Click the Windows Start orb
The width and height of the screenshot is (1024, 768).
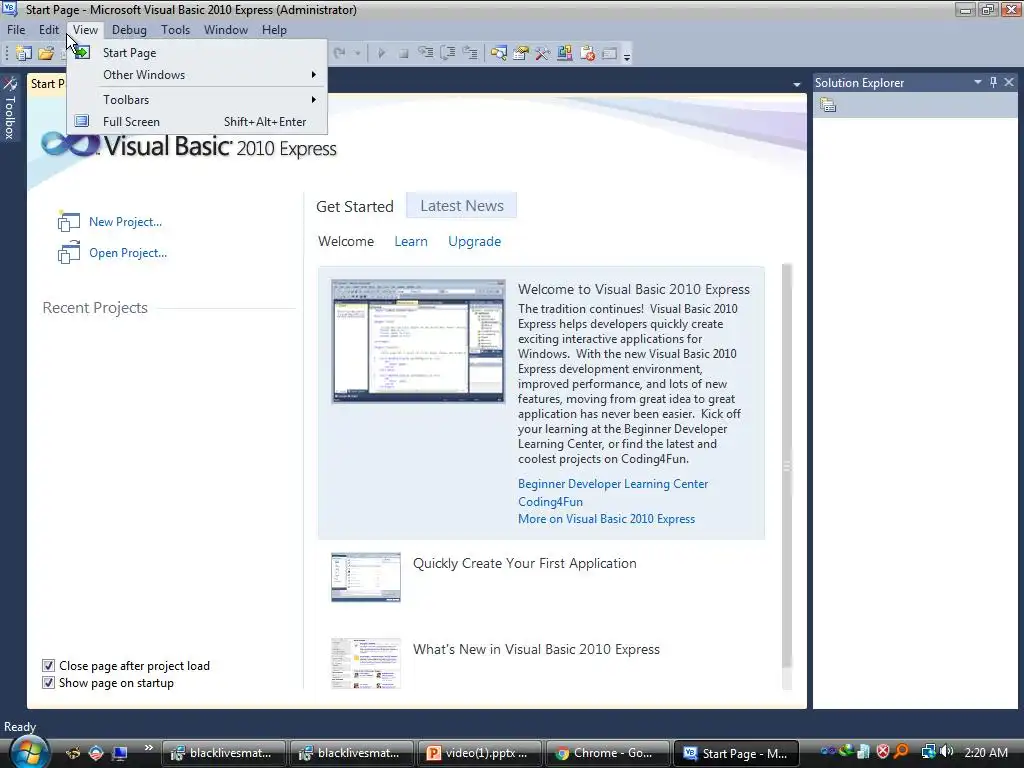point(29,751)
